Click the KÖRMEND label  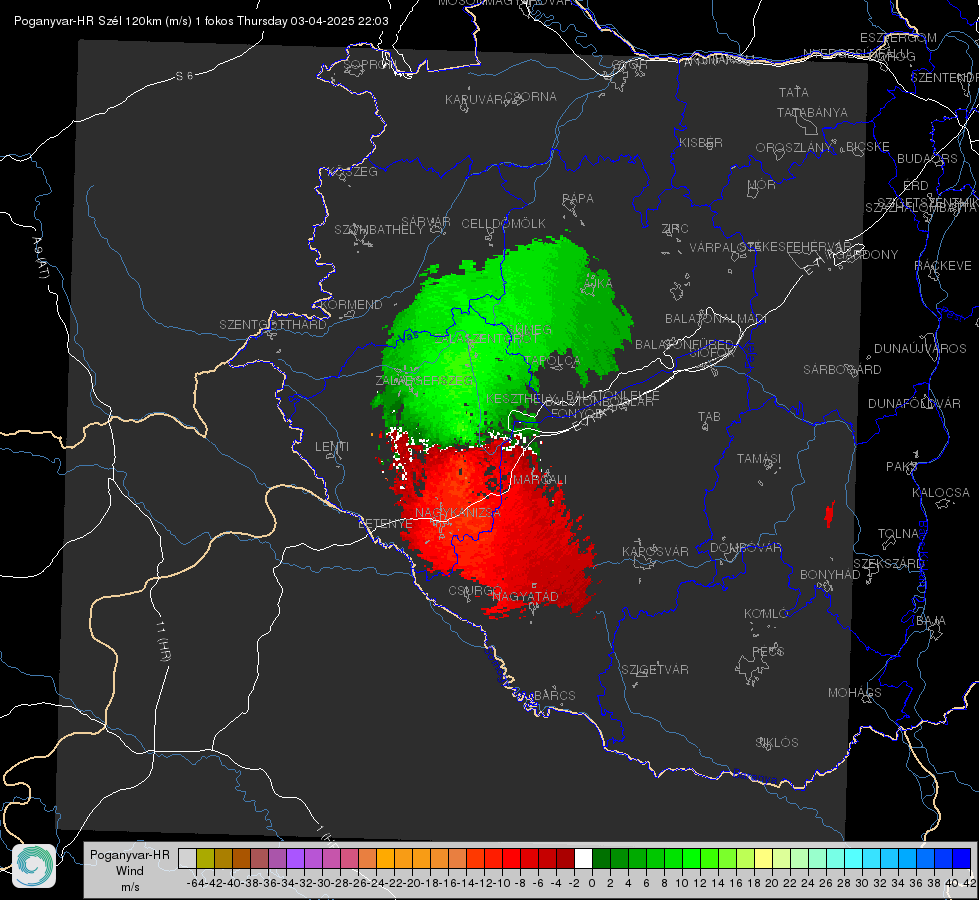(351, 305)
